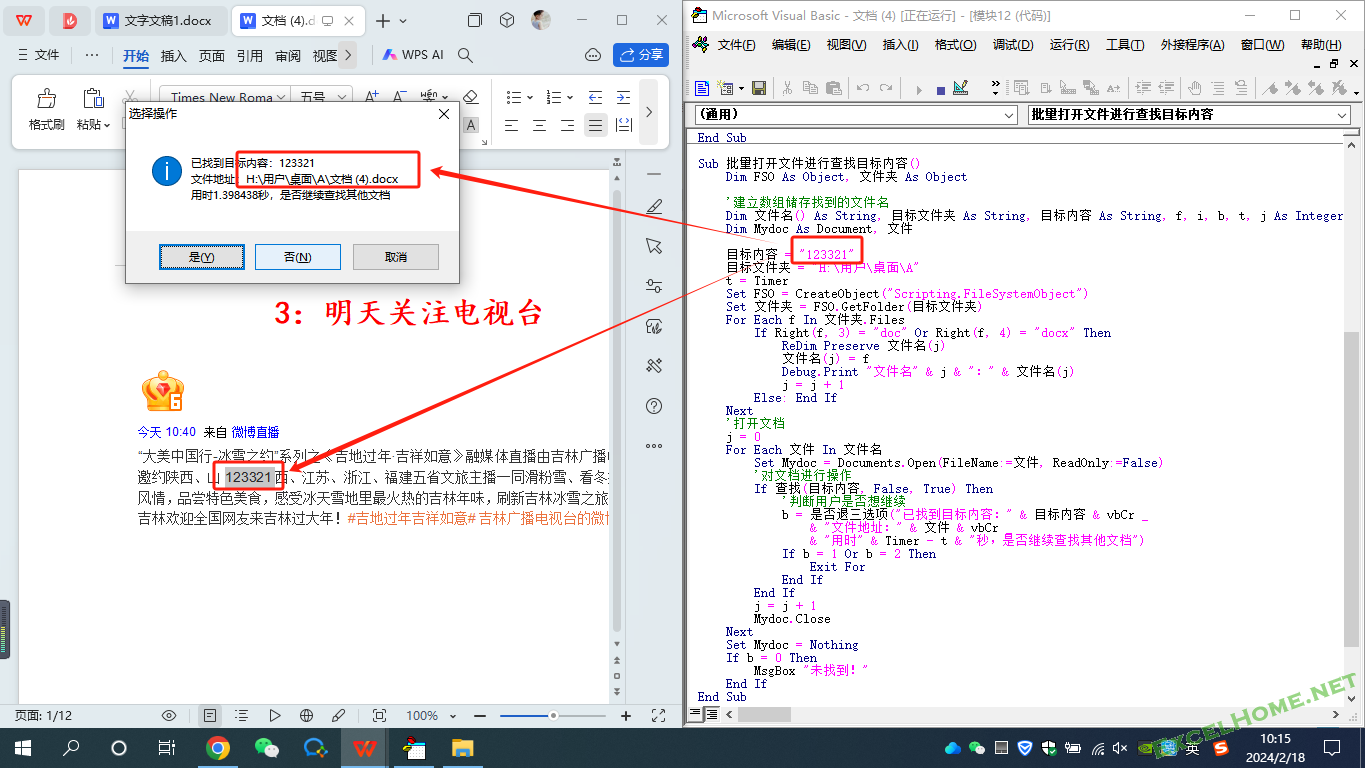
Task: Switch to web layout globe view
Action: click(x=306, y=716)
